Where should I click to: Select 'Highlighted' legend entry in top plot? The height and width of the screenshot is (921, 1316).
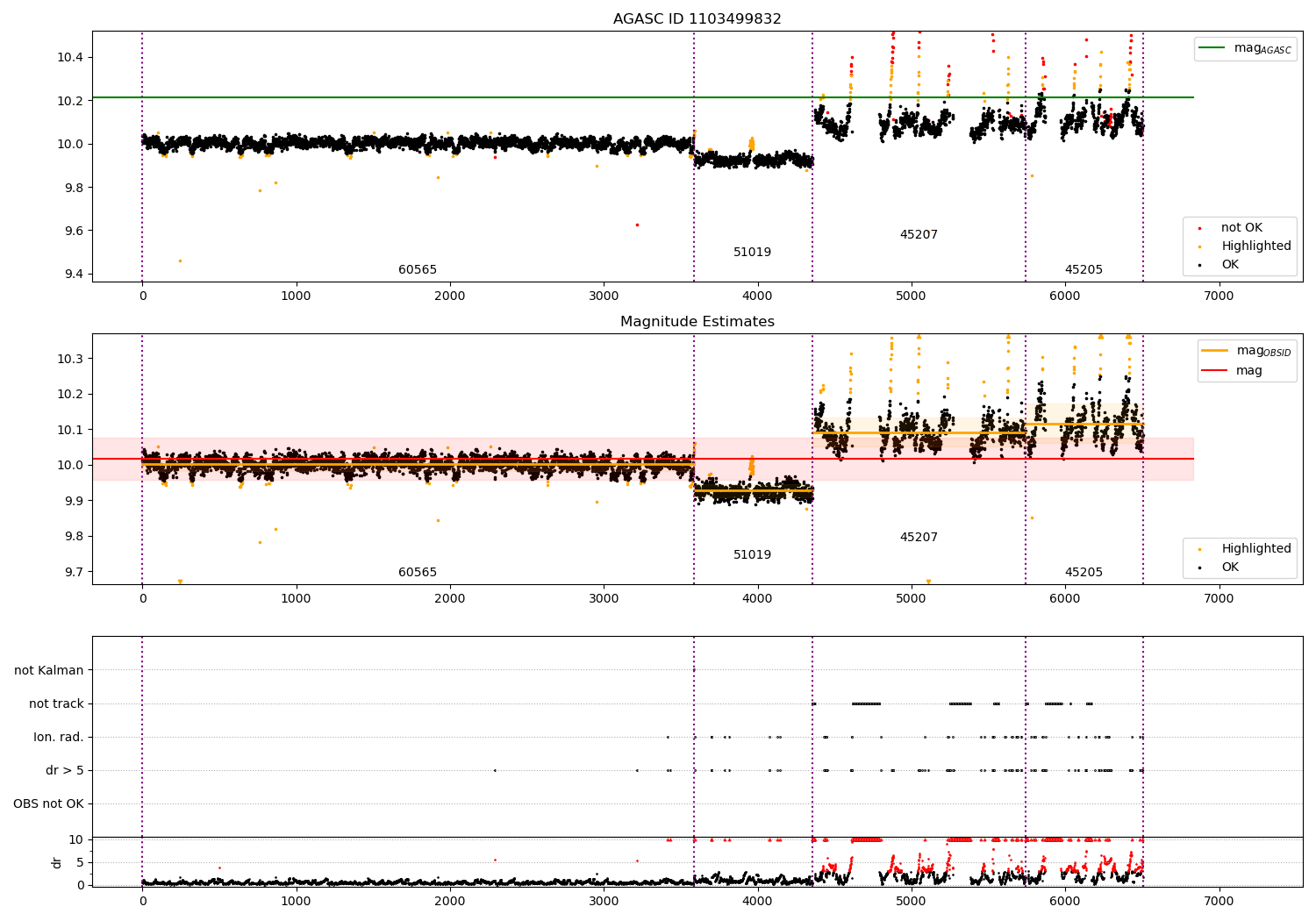click(1255, 246)
